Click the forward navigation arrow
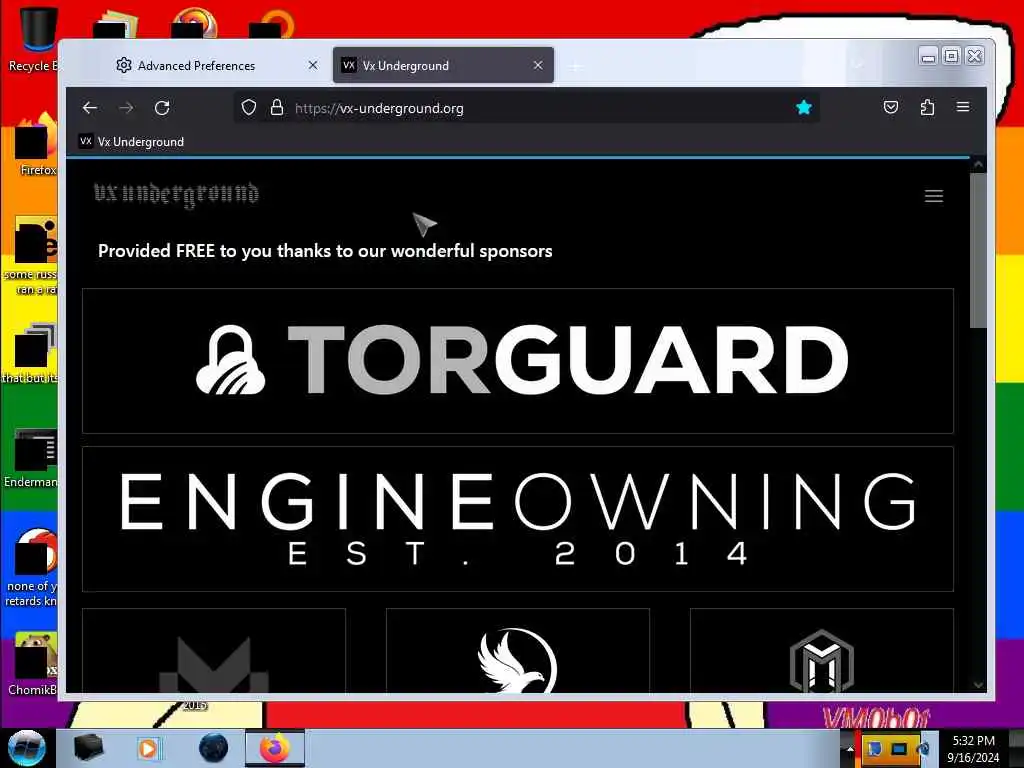The height and width of the screenshot is (768, 1024). (126, 108)
